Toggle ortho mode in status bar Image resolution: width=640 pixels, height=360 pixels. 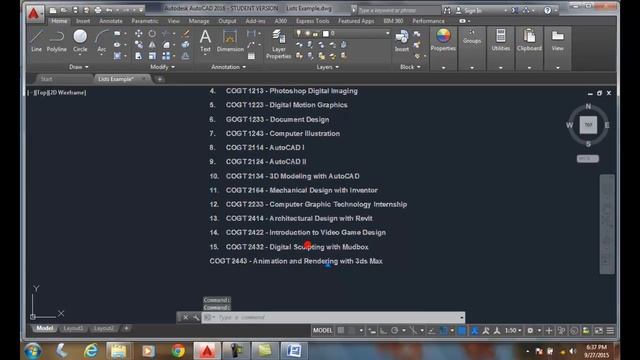(x=383, y=331)
